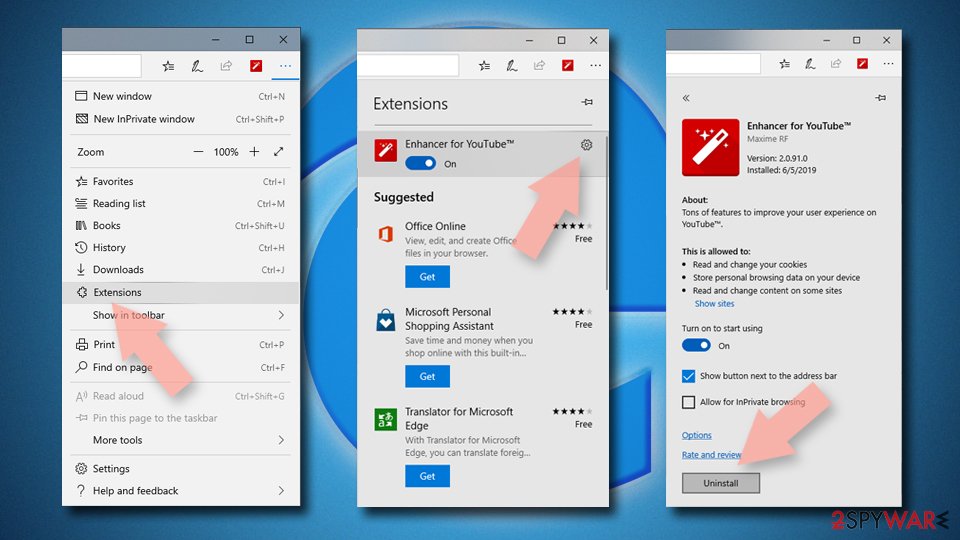The image size is (960, 540).
Task: Expand the Show in toolbar submenu
Action: [281, 315]
